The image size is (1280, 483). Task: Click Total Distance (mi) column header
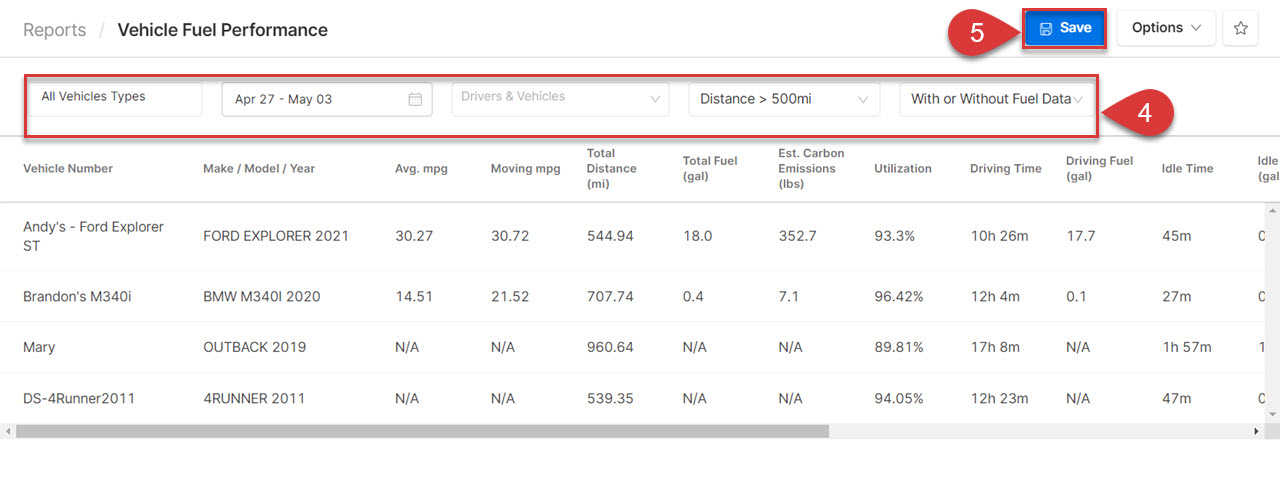(612, 168)
